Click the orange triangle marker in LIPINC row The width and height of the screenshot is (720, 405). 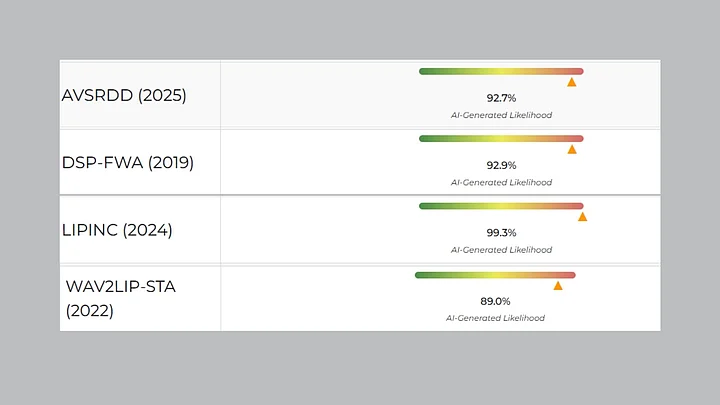pos(582,216)
